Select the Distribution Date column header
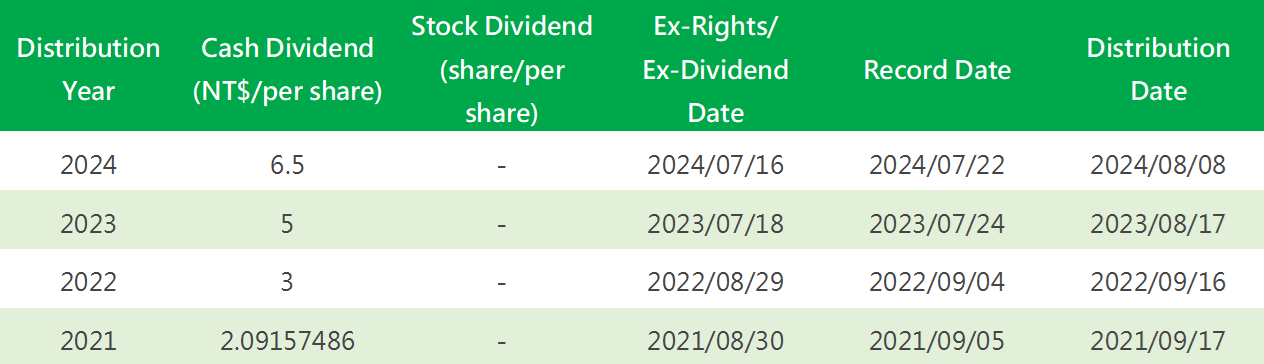The height and width of the screenshot is (364, 1264). point(1158,69)
